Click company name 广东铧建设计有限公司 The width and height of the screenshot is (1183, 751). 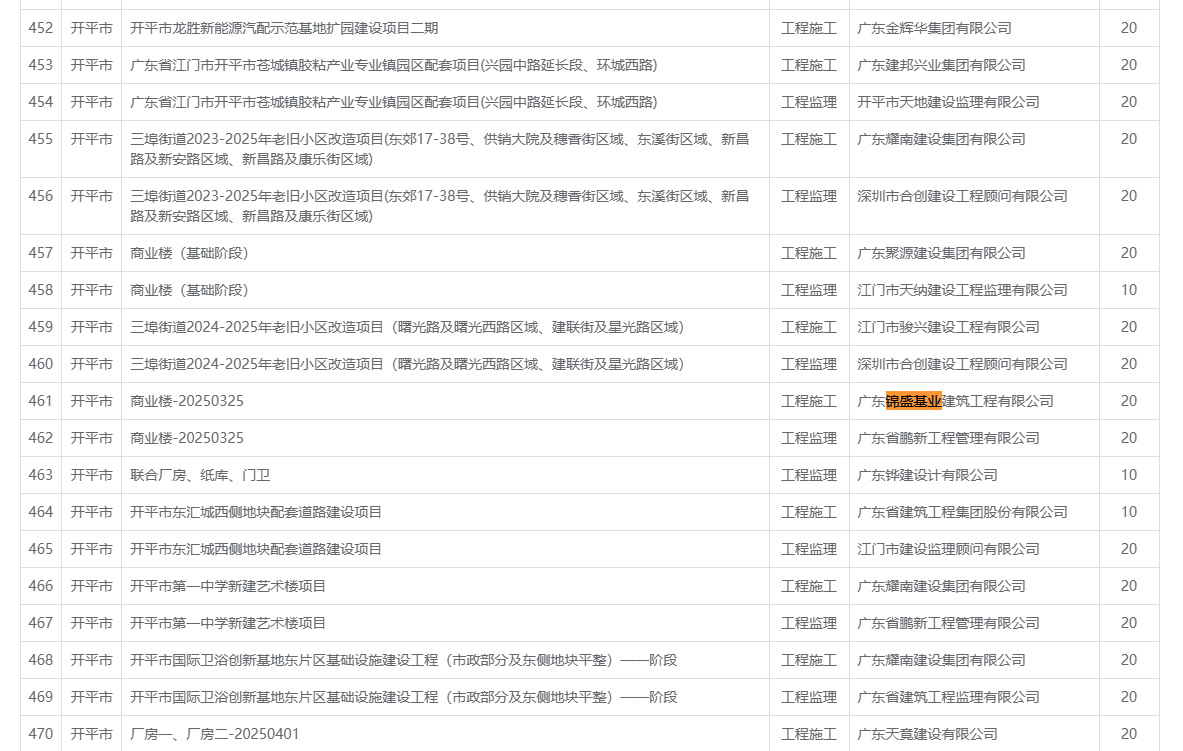point(927,475)
